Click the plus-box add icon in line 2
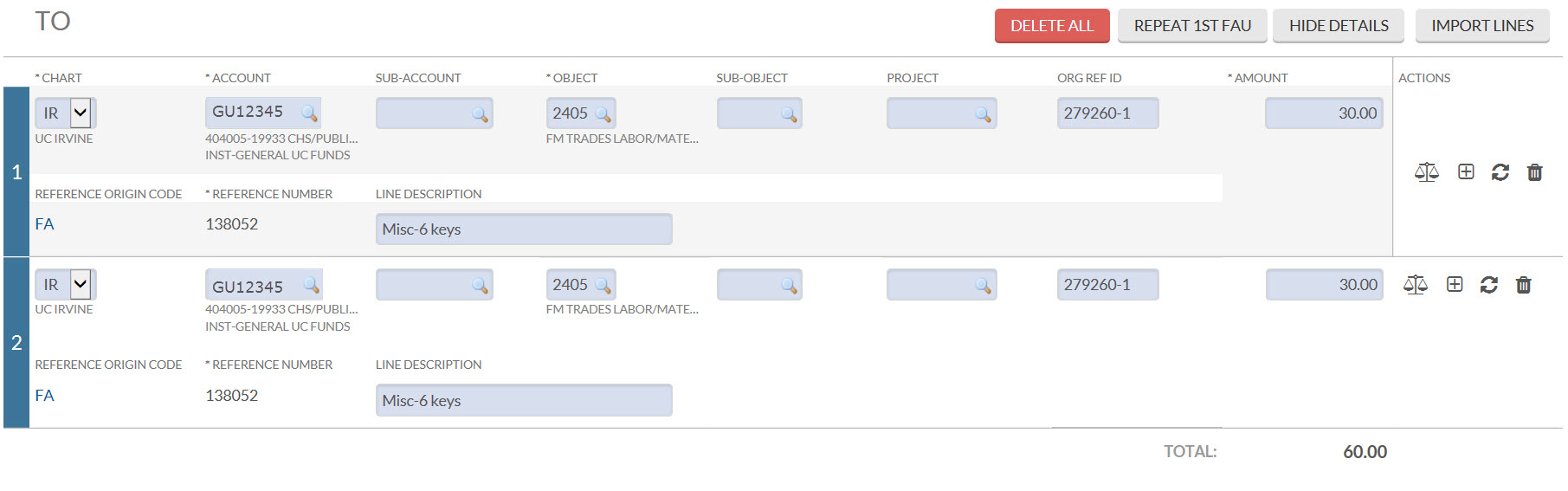 point(1455,285)
